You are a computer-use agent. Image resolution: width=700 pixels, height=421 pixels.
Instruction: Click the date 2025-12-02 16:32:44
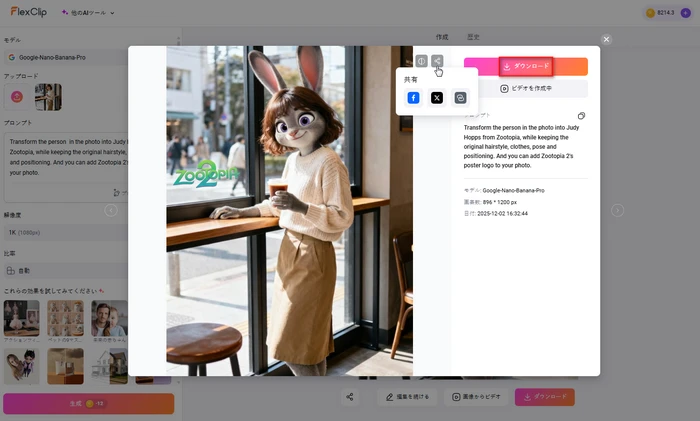point(502,213)
